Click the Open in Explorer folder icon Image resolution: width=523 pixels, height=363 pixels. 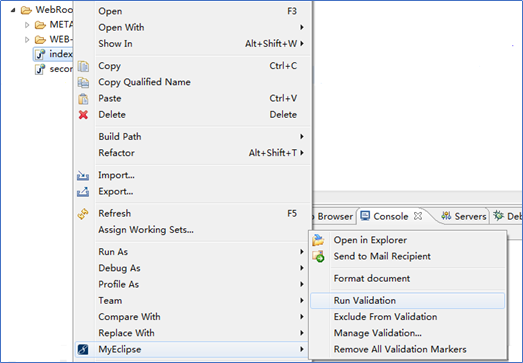pos(318,240)
